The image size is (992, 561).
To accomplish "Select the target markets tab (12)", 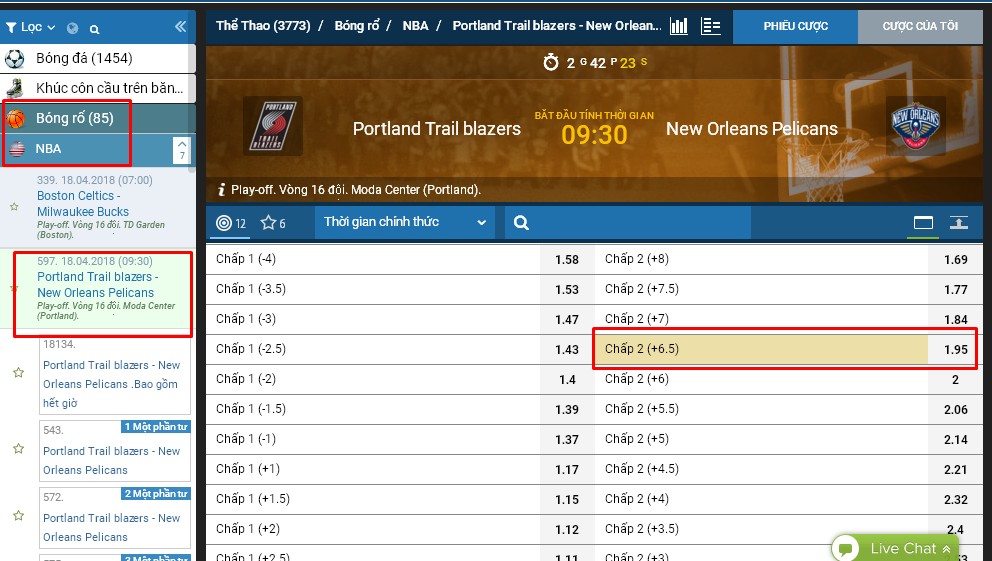I will pos(230,223).
